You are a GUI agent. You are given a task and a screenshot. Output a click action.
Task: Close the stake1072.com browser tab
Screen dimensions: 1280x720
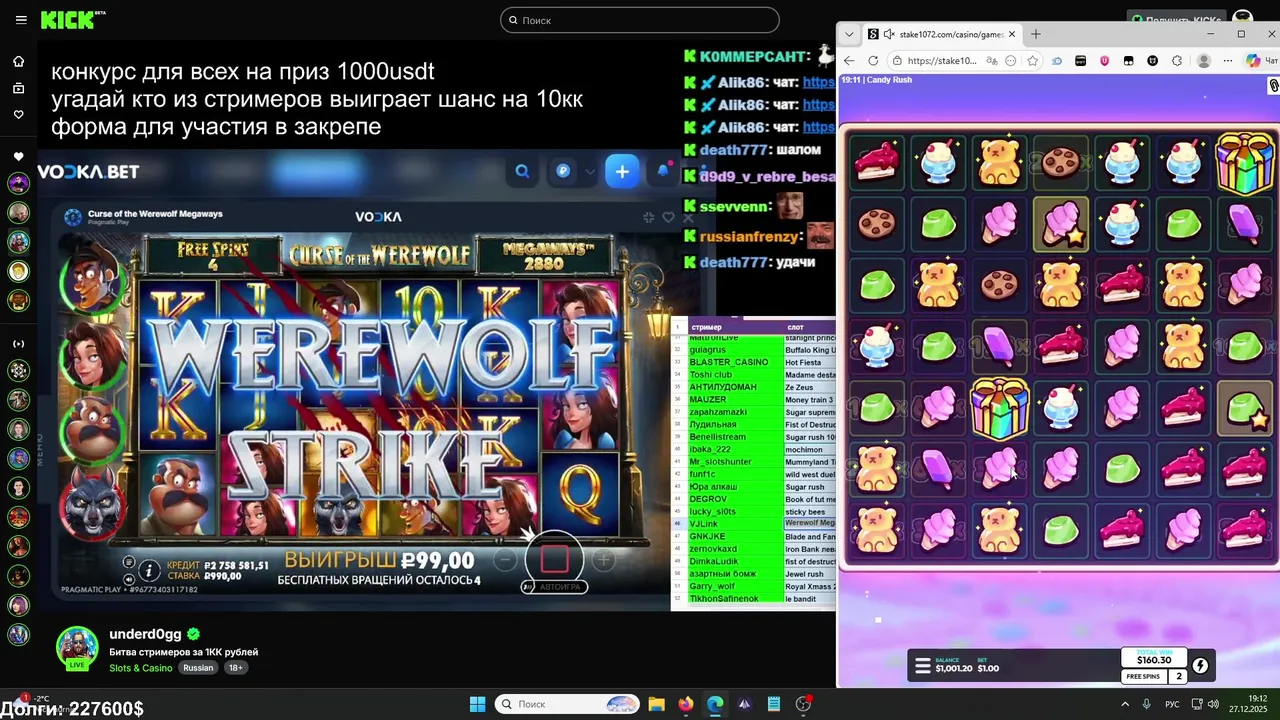(x=1012, y=34)
